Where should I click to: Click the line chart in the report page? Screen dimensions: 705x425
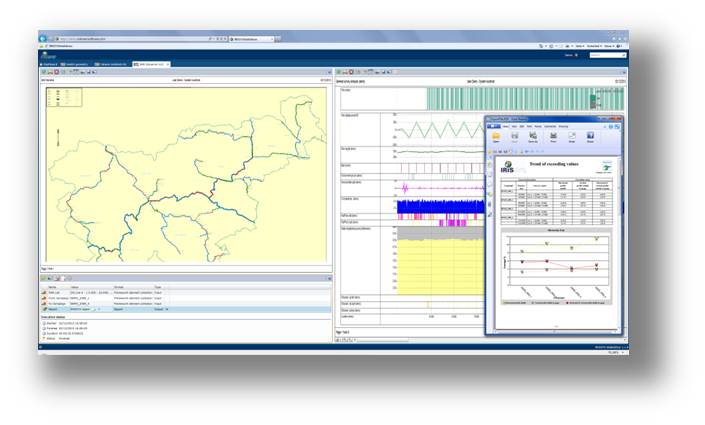coord(557,266)
